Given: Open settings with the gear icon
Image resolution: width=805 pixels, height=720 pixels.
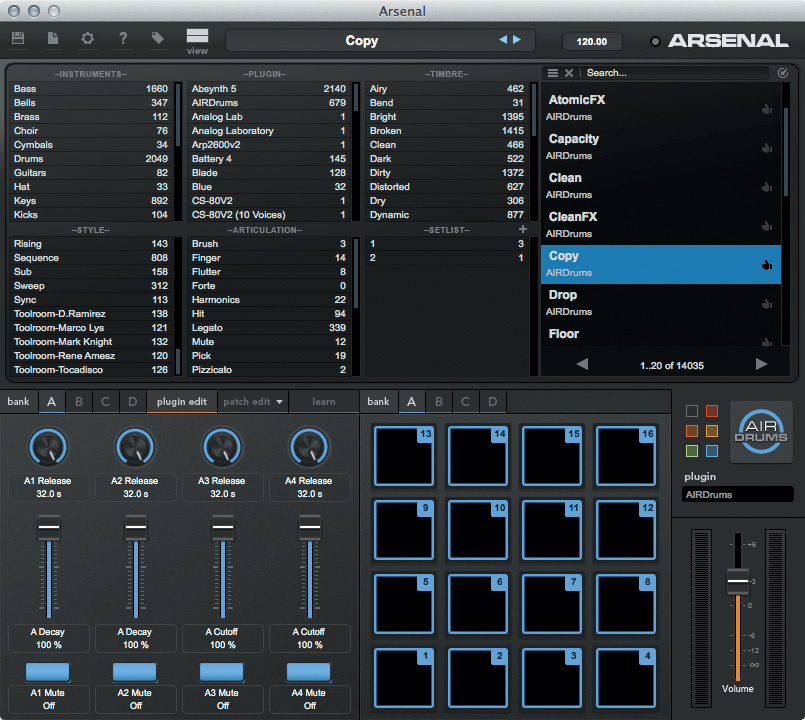Looking at the screenshot, I should pyautogui.click(x=88, y=38).
